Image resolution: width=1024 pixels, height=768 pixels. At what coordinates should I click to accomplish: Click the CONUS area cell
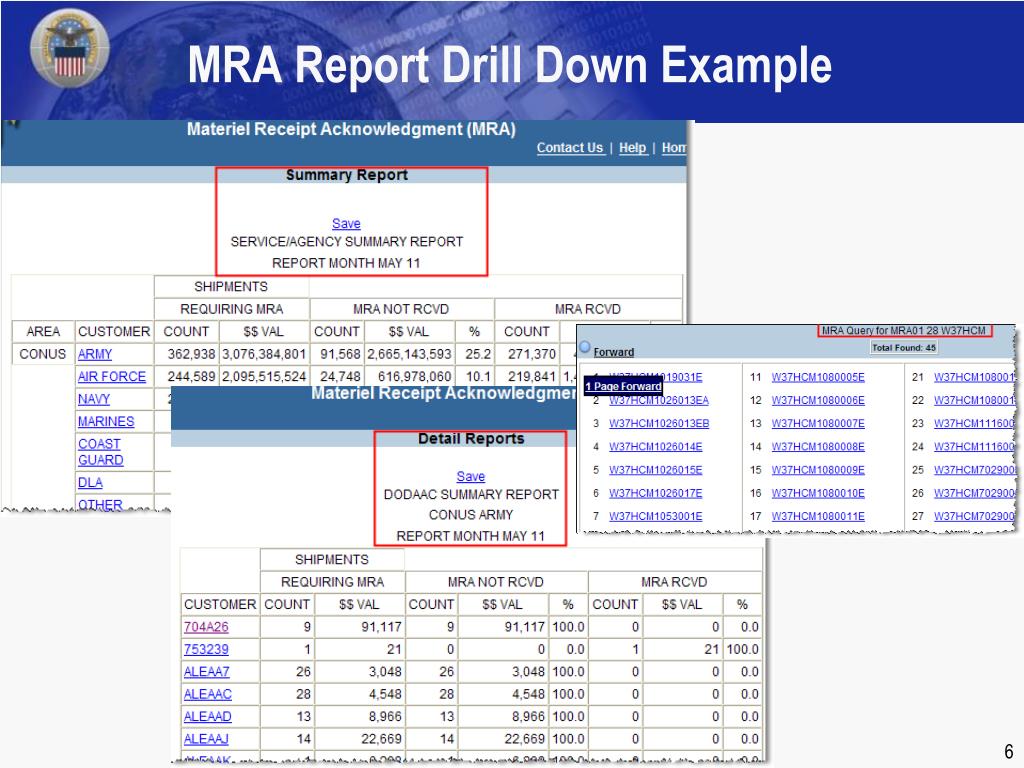42,354
